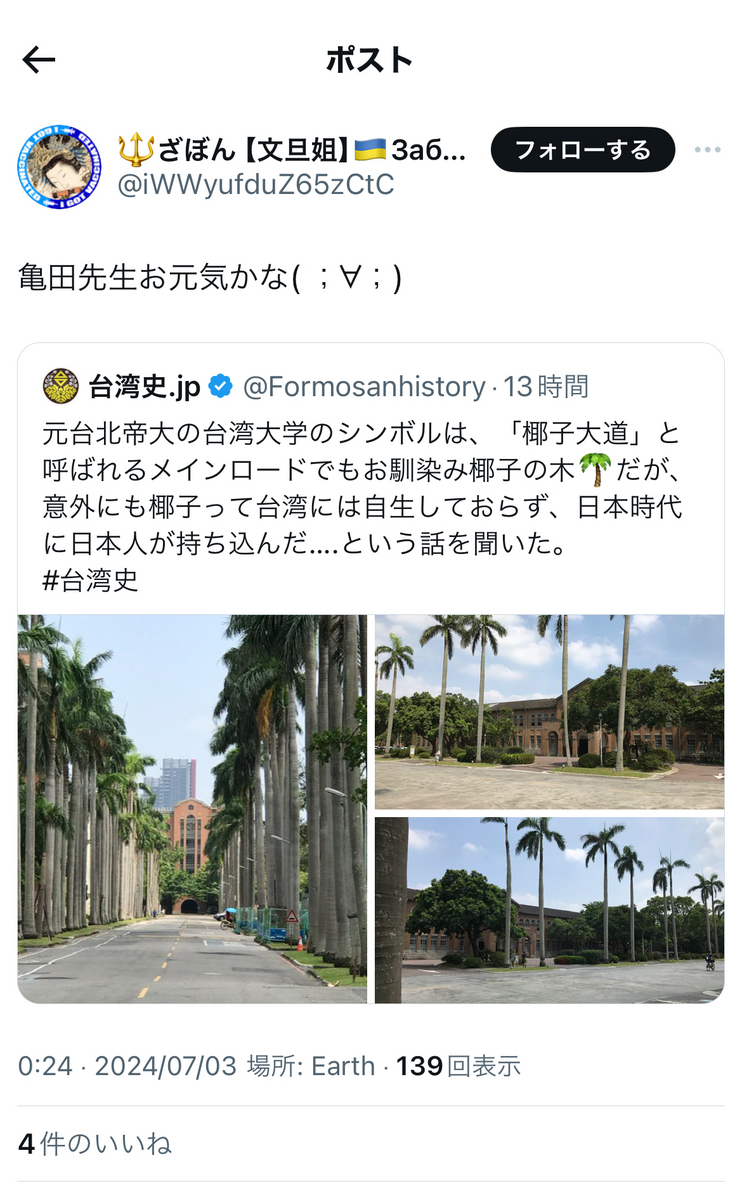Open @iWWyufduZ65zCtC handle link
Viewport: 742px width, 1200px height.
pyautogui.click(x=256, y=185)
